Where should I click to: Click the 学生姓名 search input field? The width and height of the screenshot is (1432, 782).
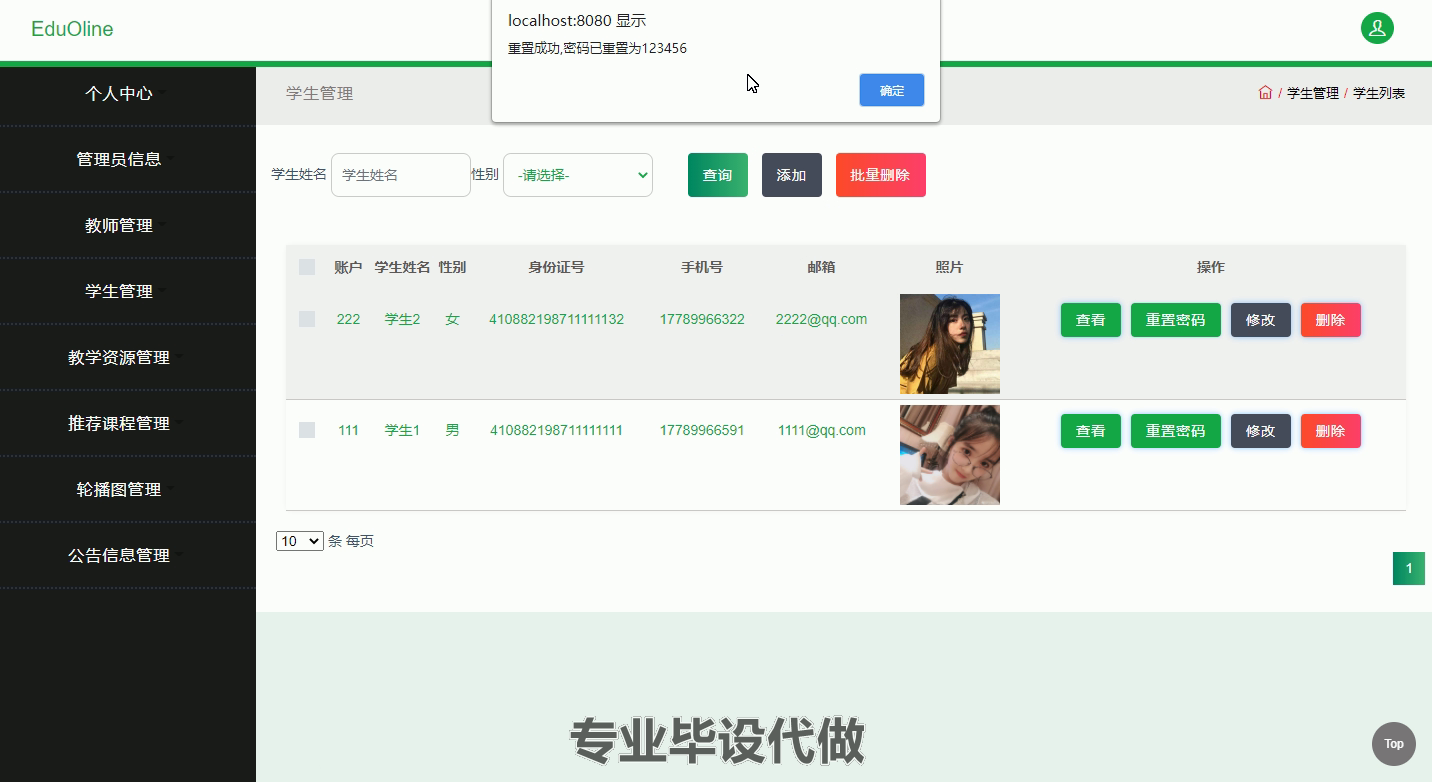pyautogui.click(x=401, y=175)
